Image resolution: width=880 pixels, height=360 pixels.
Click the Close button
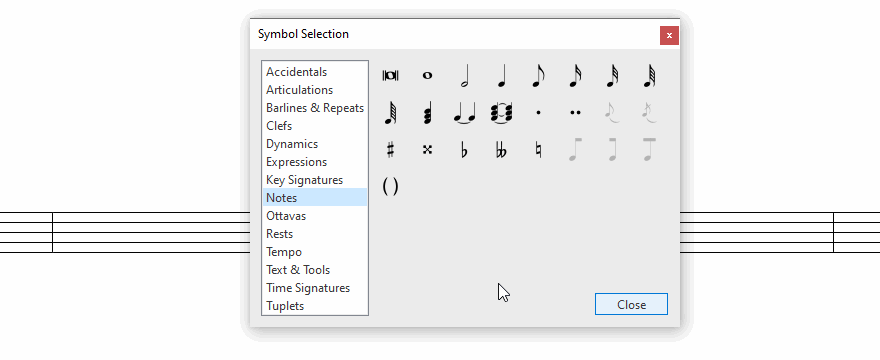631,304
